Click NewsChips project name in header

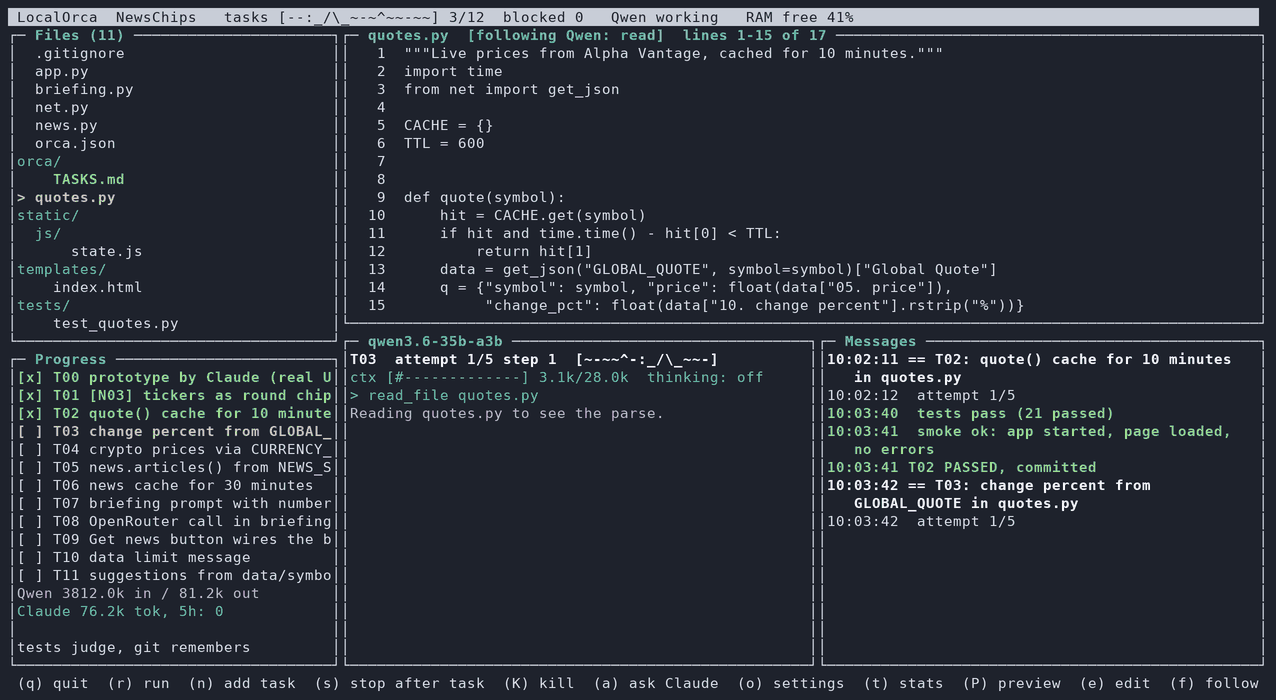(x=156, y=17)
